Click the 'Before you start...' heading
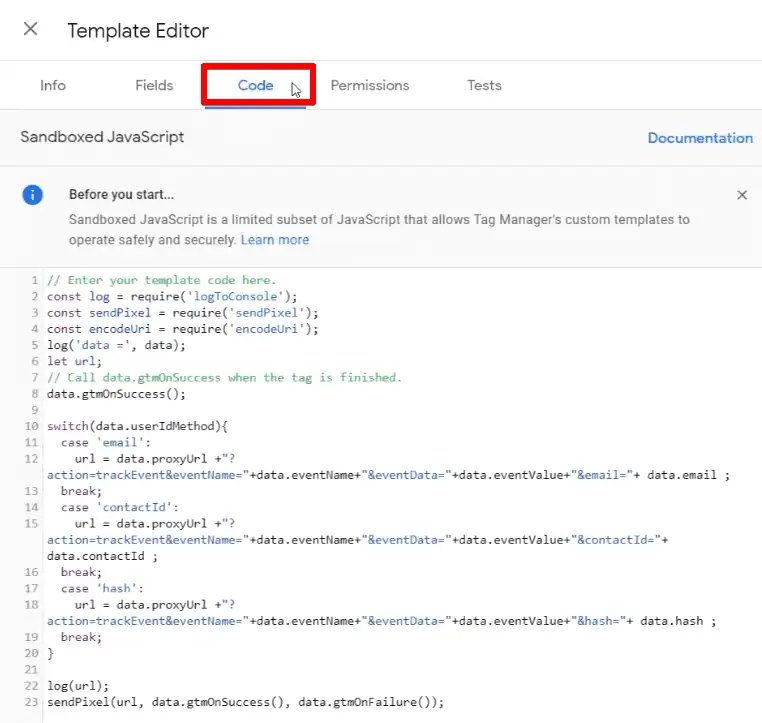Screen dimensions: 762x723 pyautogui.click(x=121, y=194)
